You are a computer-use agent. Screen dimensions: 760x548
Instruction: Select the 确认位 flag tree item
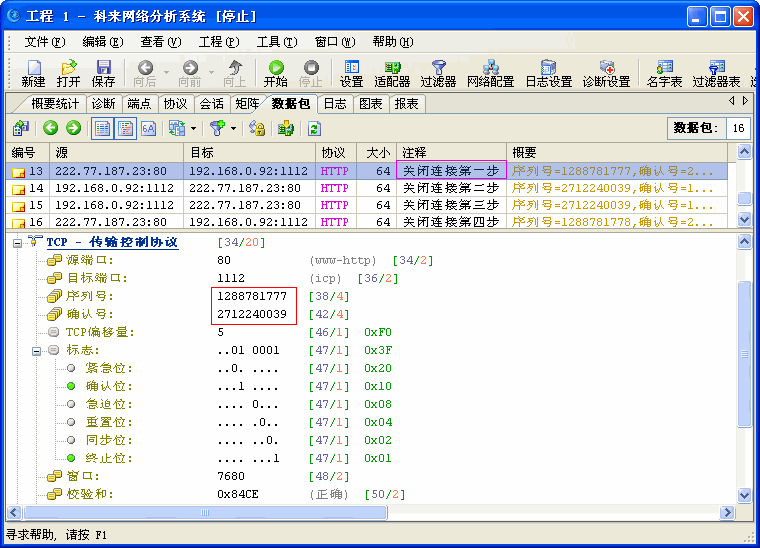(109, 386)
